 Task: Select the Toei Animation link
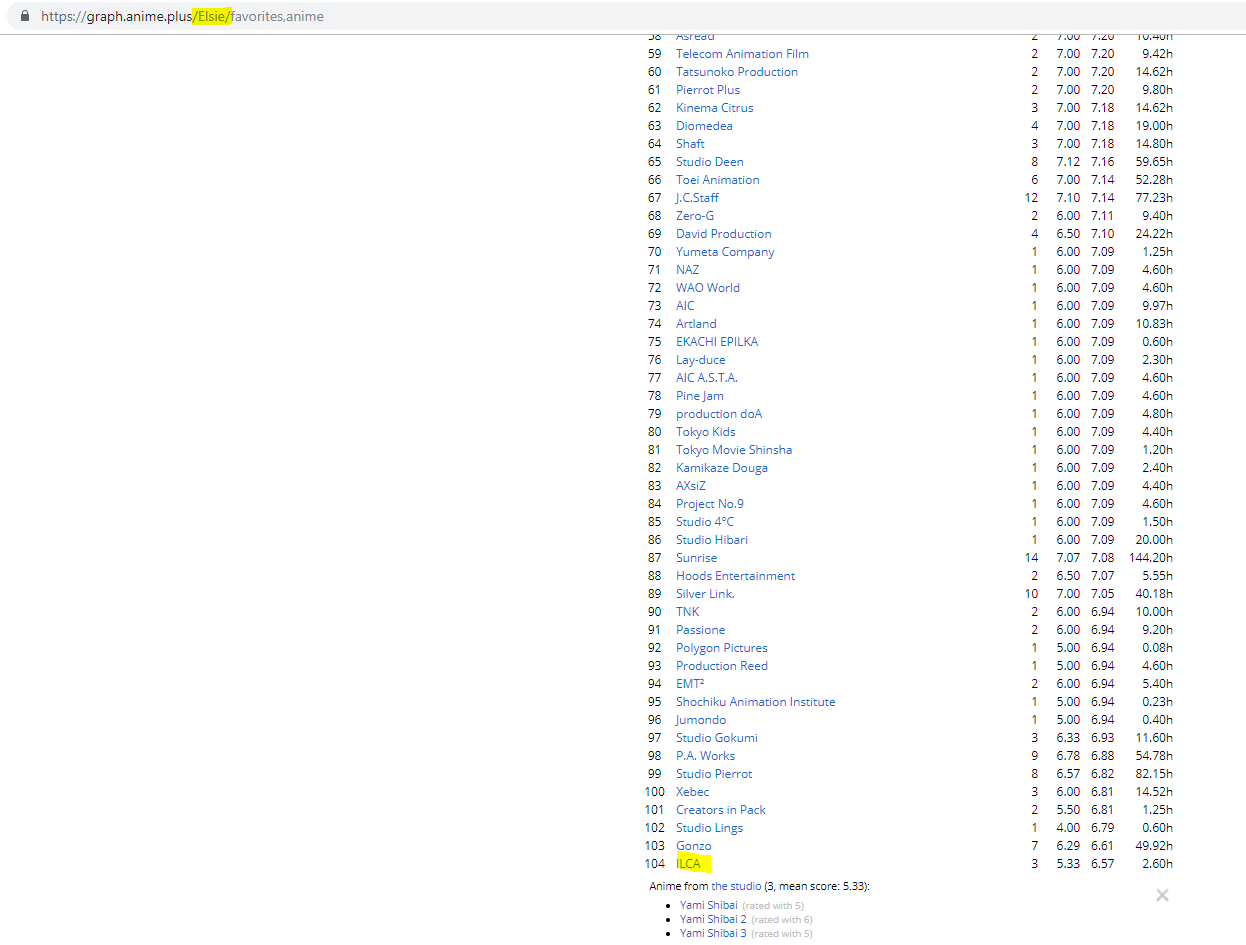(x=717, y=180)
